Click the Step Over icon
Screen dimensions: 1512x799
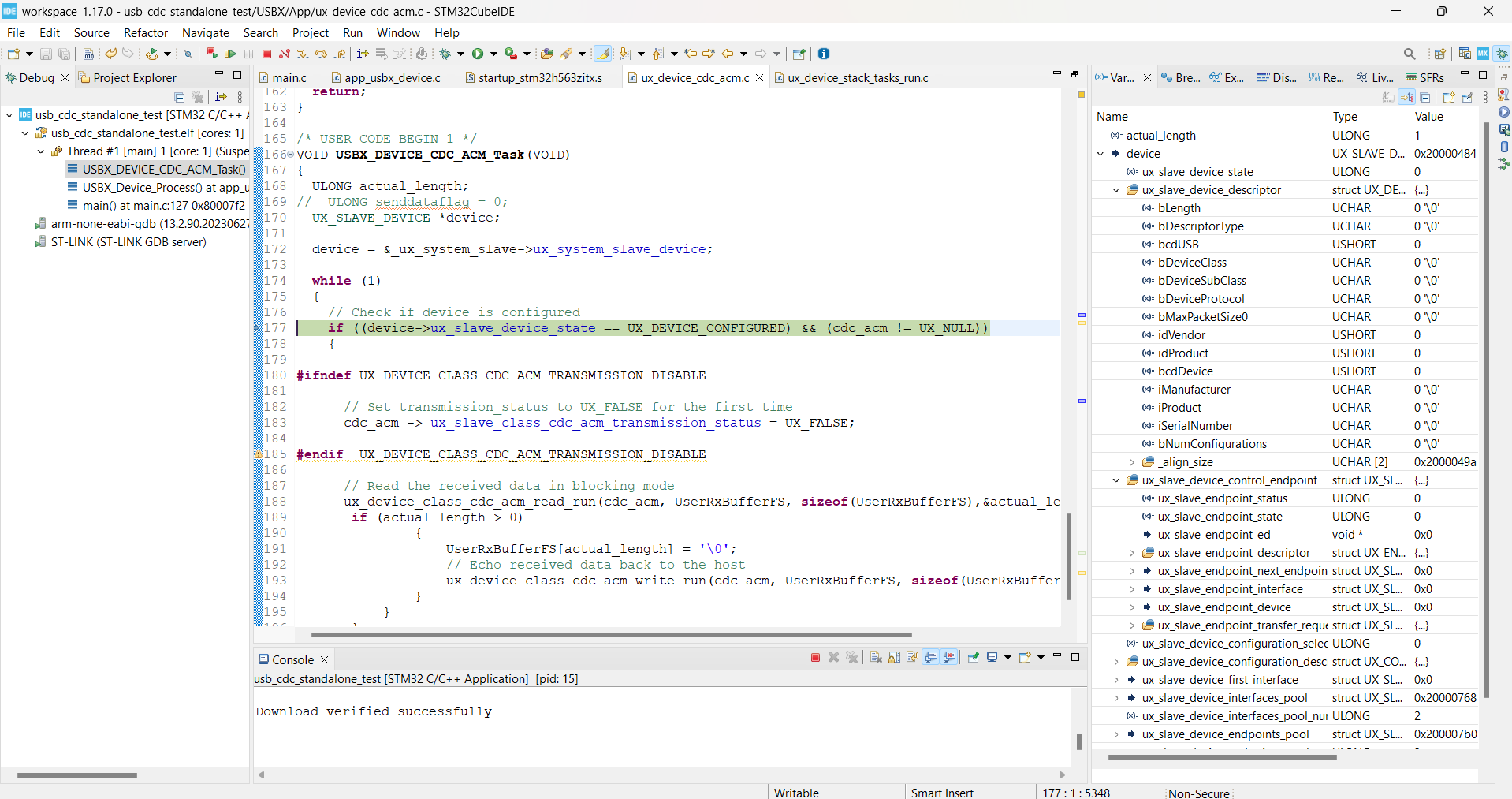click(321, 53)
